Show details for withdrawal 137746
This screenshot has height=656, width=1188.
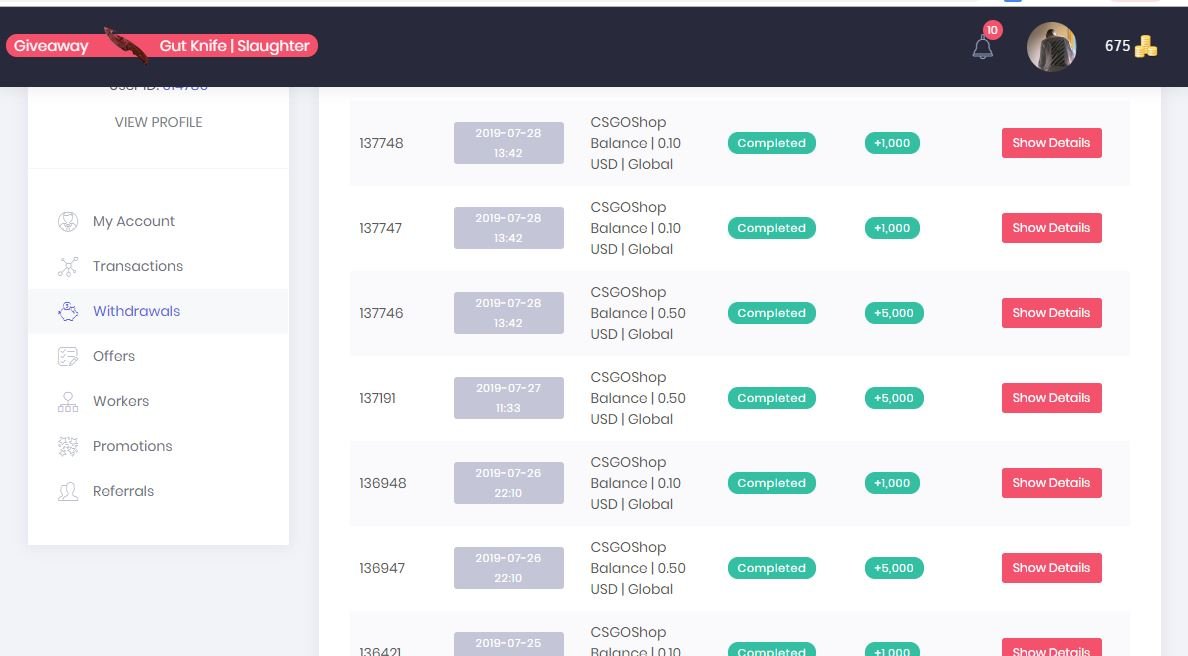tap(1051, 313)
